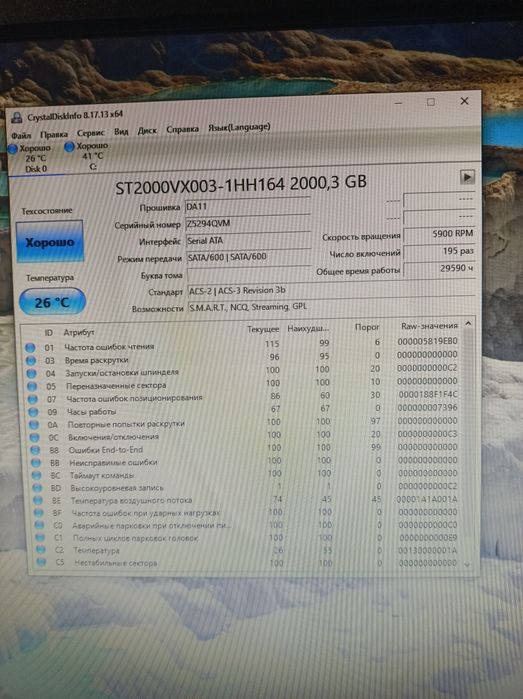Click the Серийный номер field
The height and width of the screenshot is (699, 523).
coord(248,223)
